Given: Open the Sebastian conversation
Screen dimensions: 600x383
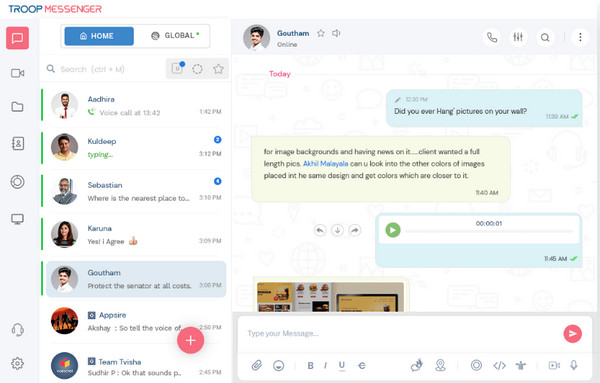Looking at the screenshot, I should tap(134, 191).
